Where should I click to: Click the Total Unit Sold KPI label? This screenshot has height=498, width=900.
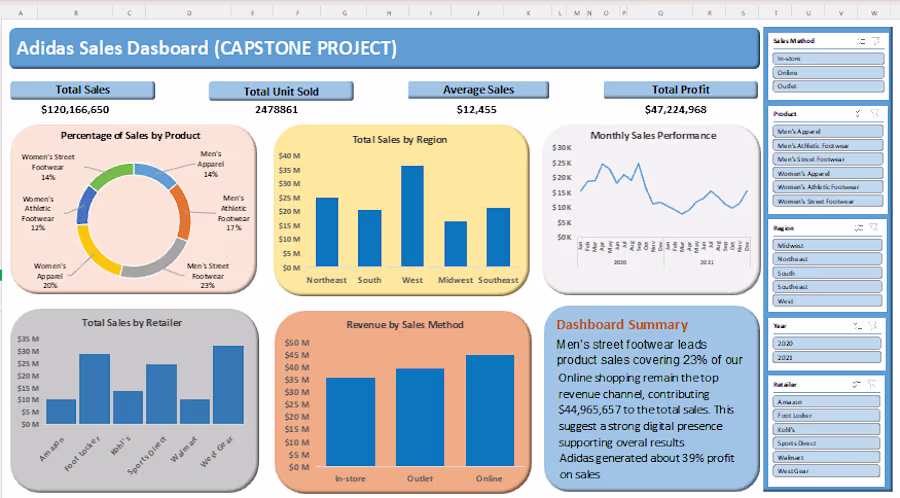pos(281,91)
